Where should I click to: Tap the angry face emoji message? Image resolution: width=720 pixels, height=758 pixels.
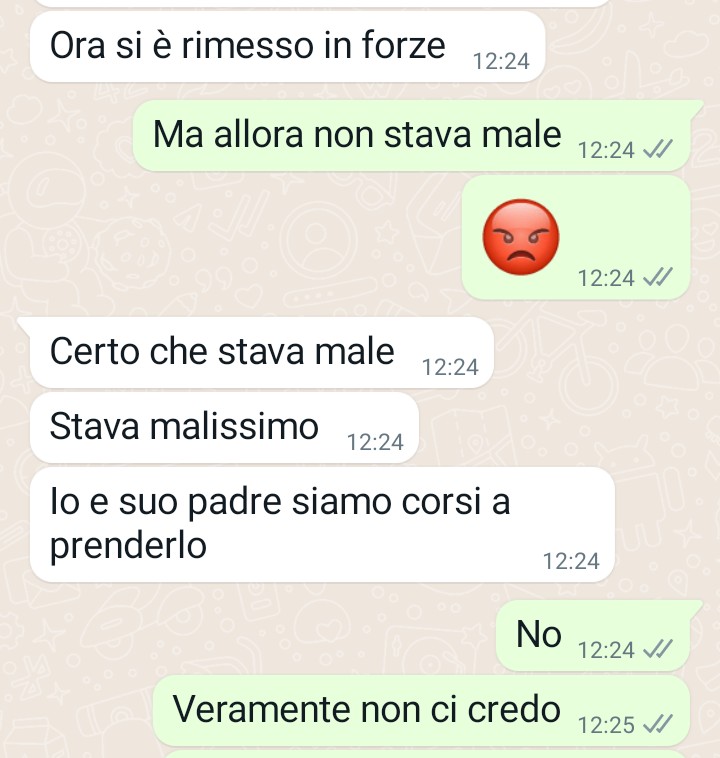[521, 237]
